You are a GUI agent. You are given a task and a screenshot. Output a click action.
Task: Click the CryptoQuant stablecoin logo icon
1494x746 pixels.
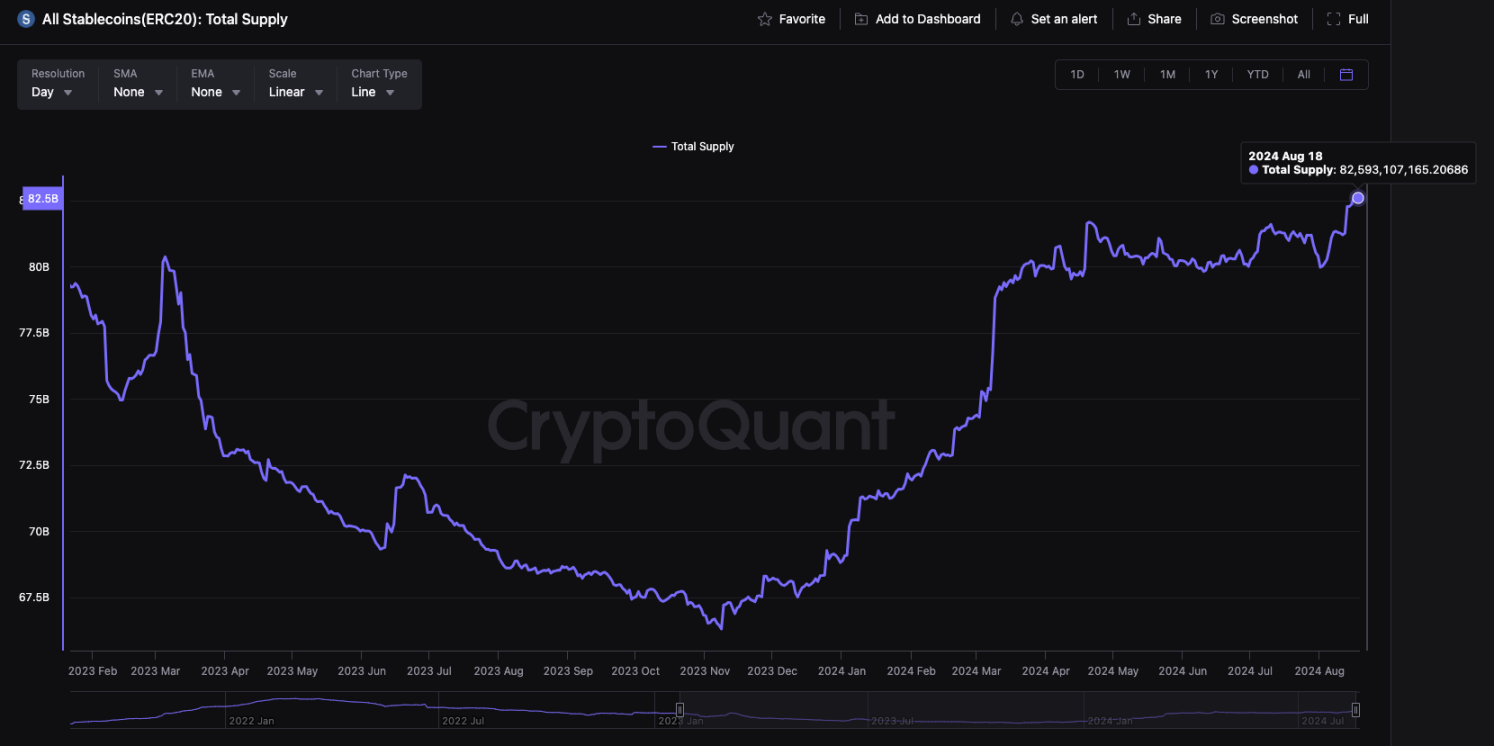25,18
